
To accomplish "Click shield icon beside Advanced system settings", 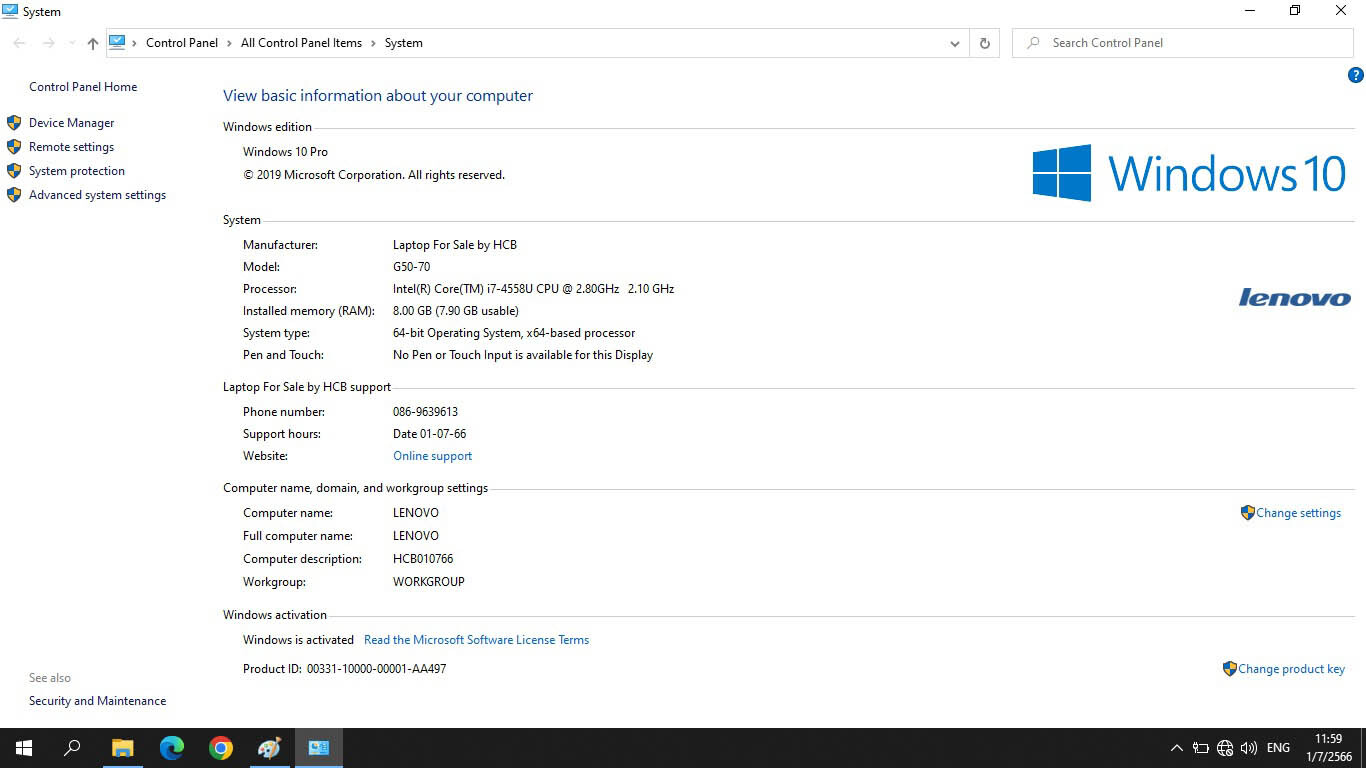I will pos(14,195).
